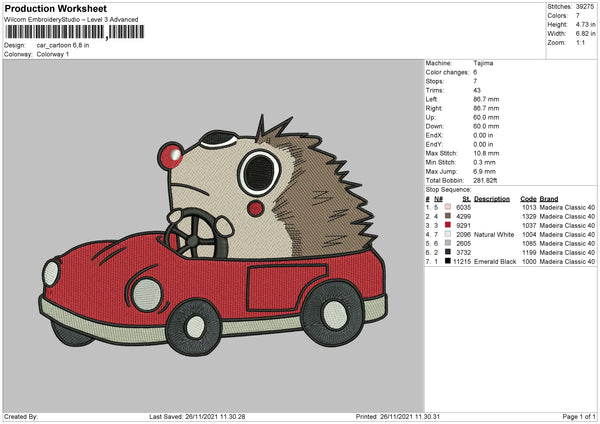Click the barcode below the title
The width and height of the screenshot is (600, 424).
pyautogui.click(x=74, y=32)
